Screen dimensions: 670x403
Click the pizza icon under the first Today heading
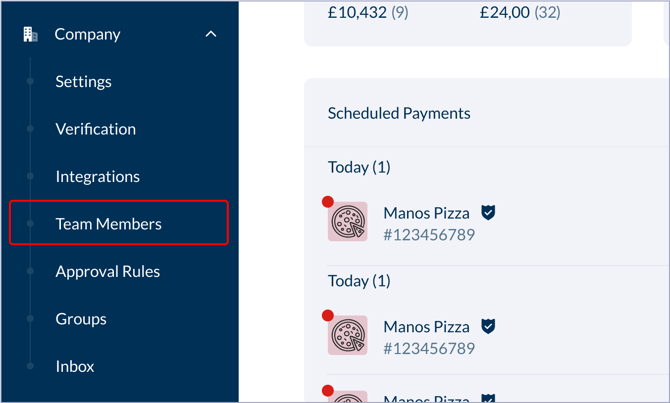(348, 222)
